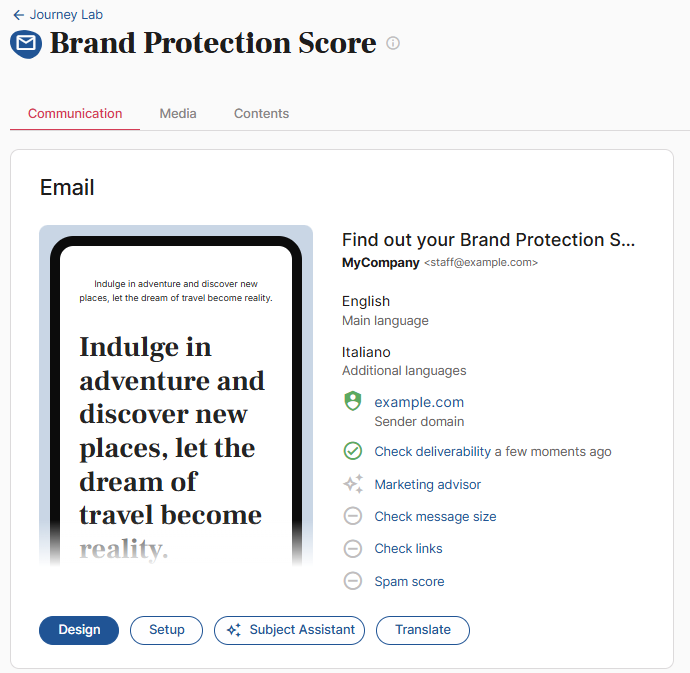Click the status icon beside Check message size
This screenshot has height=673, width=690.
click(x=352, y=516)
